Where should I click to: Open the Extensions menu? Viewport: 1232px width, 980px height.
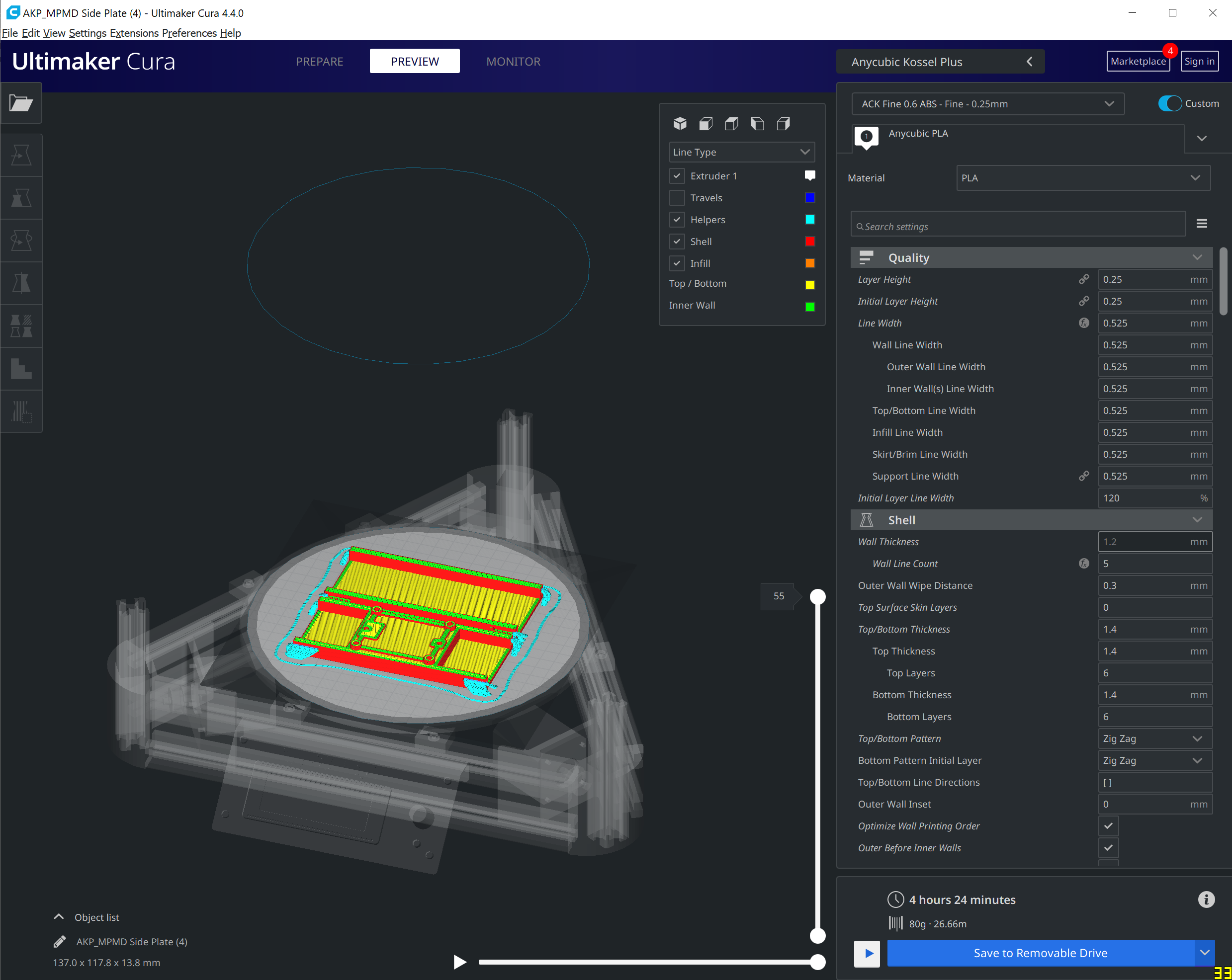click(134, 33)
